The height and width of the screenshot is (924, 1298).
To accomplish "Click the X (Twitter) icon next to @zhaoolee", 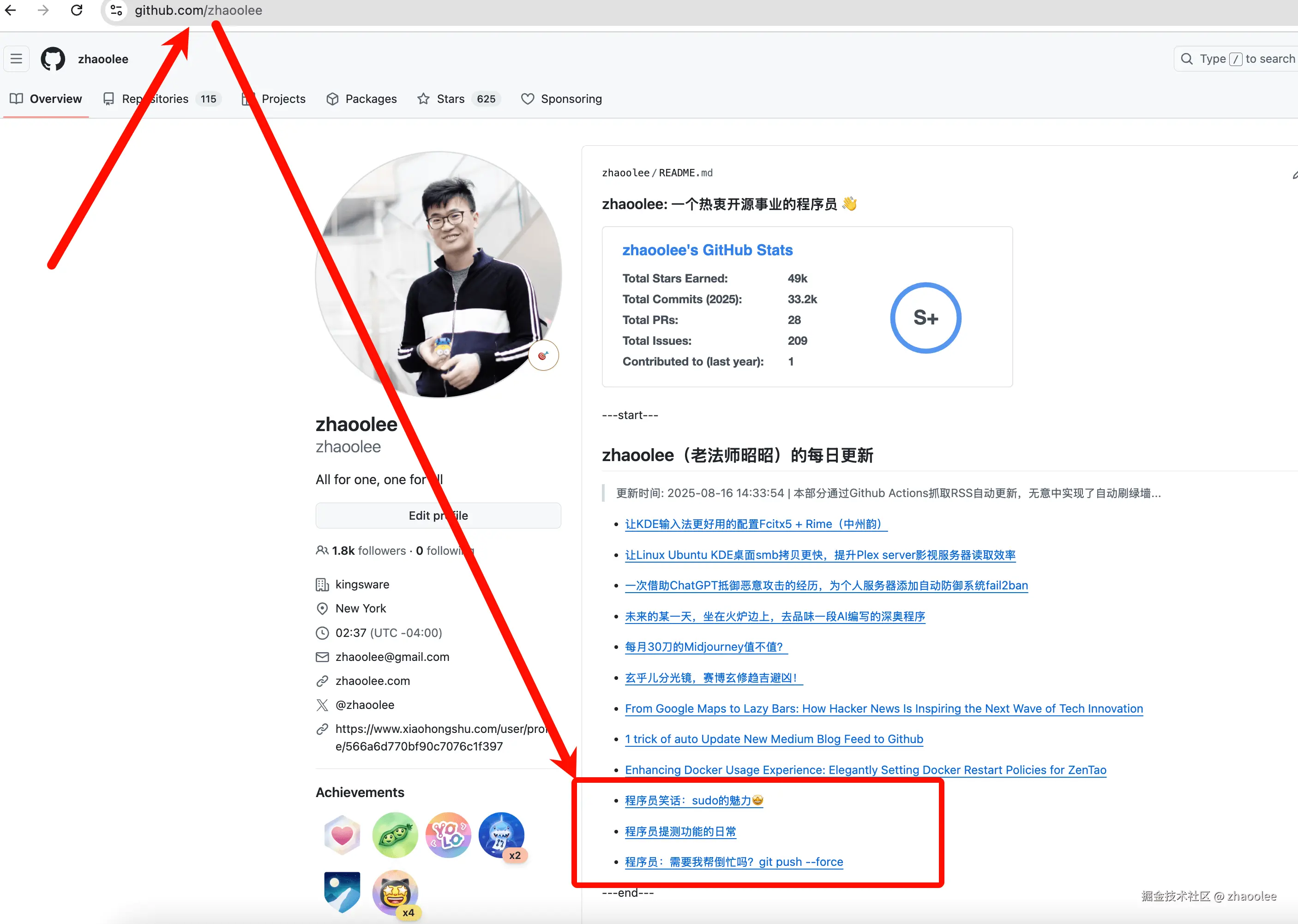I will point(322,705).
